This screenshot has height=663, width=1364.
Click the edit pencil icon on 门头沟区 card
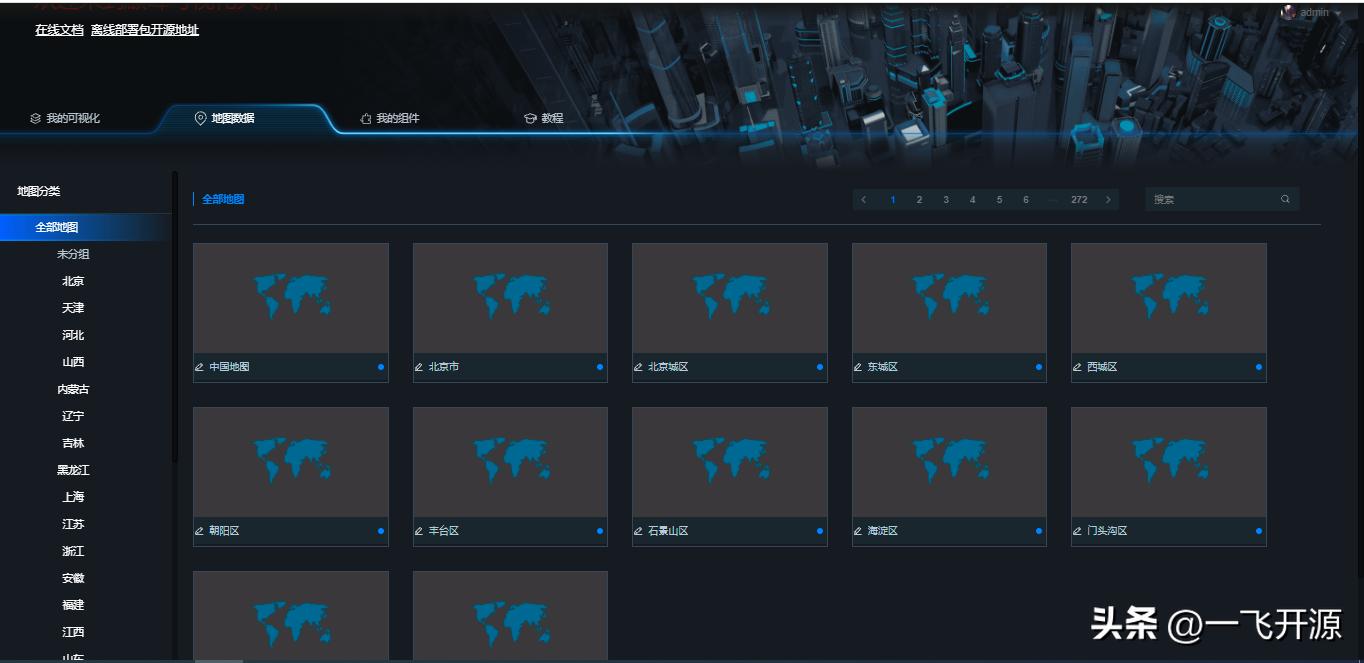click(x=1077, y=531)
